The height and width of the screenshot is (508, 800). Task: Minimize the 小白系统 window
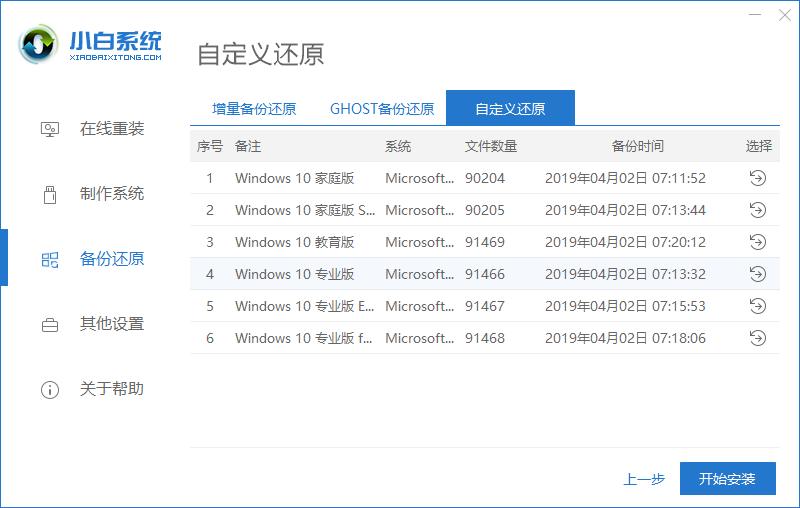[755, 15]
